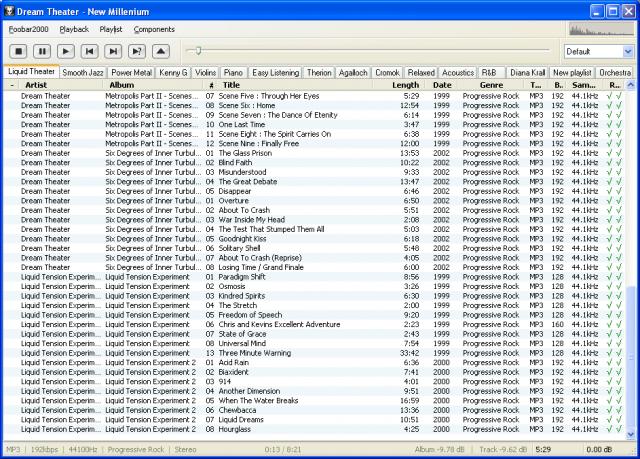Select the Diana Krall playlist tab
640x459 pixels.
coord(527,73)
